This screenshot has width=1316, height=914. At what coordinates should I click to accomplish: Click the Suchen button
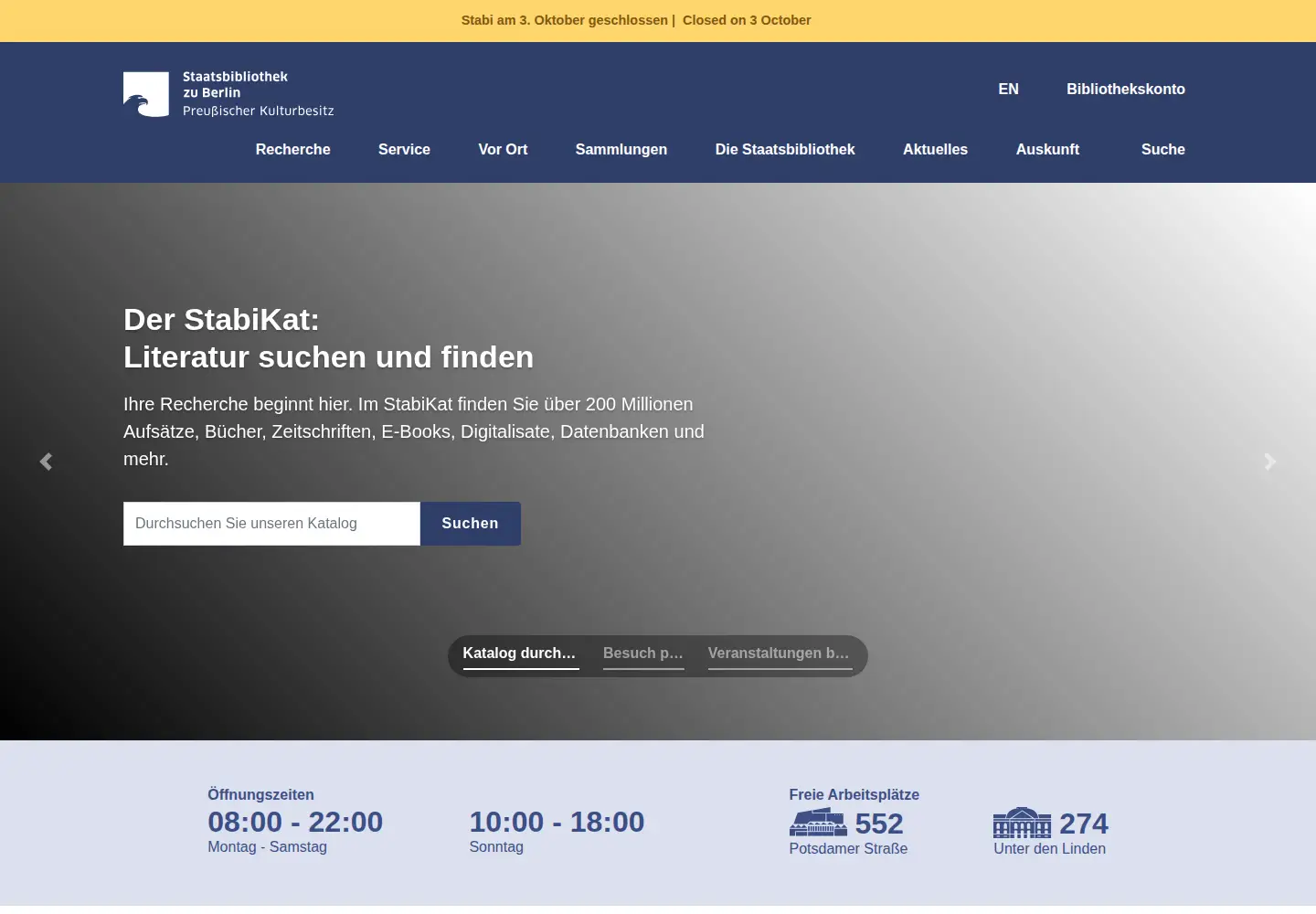(x=471, y=524)
